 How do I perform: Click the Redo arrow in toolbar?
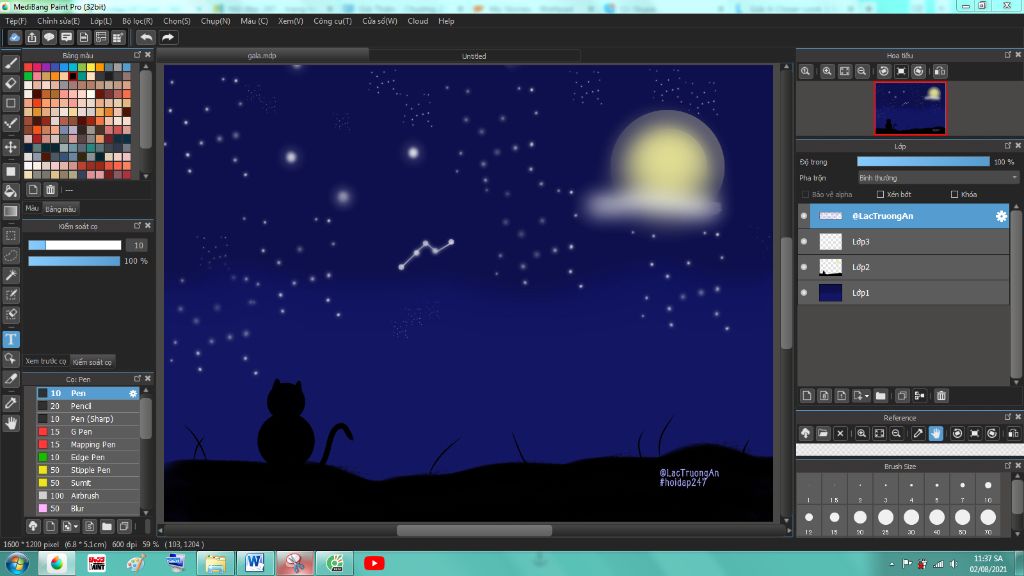[168, 37]
